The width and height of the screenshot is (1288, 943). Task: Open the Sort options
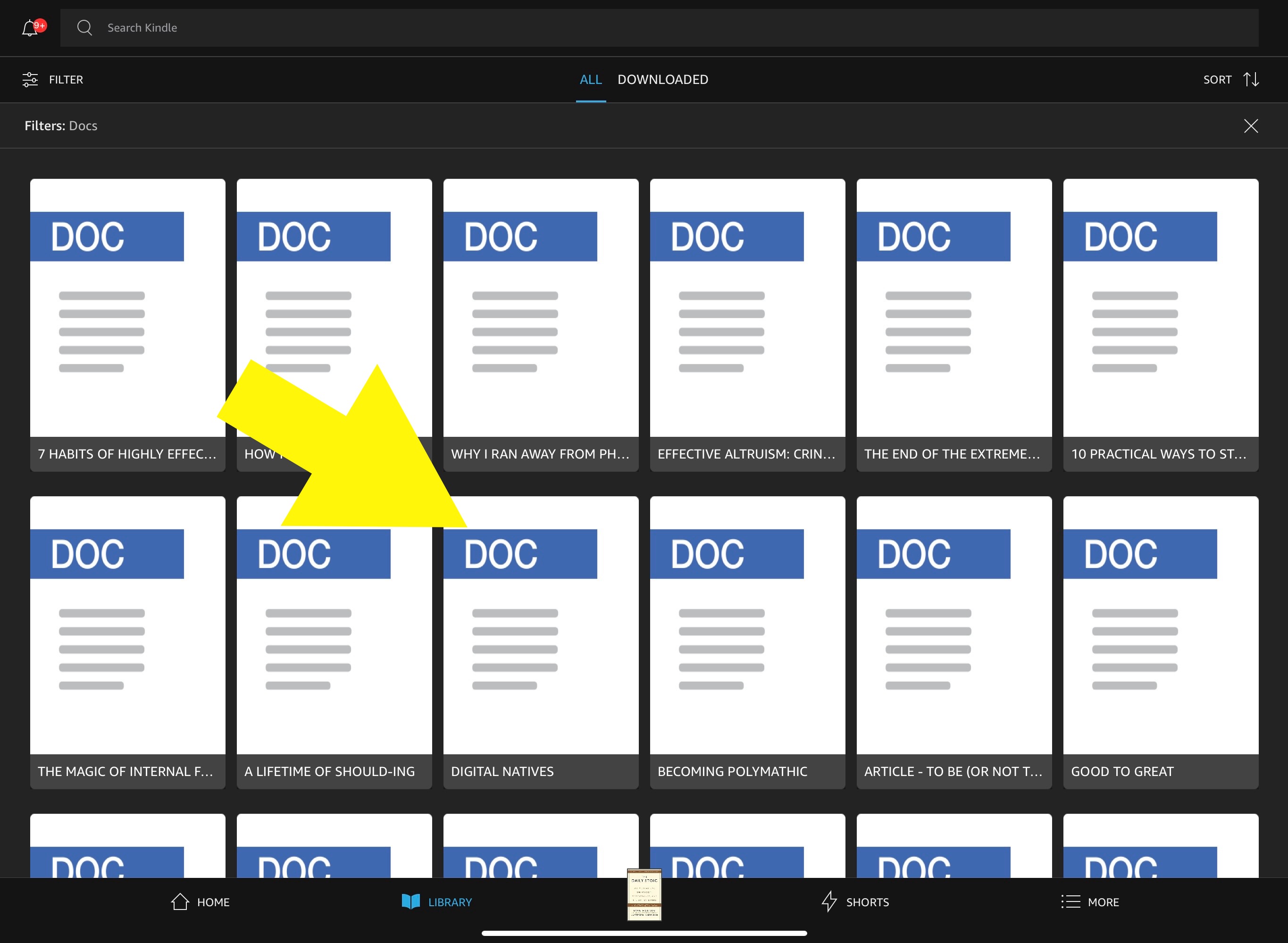pos(1217,79)
